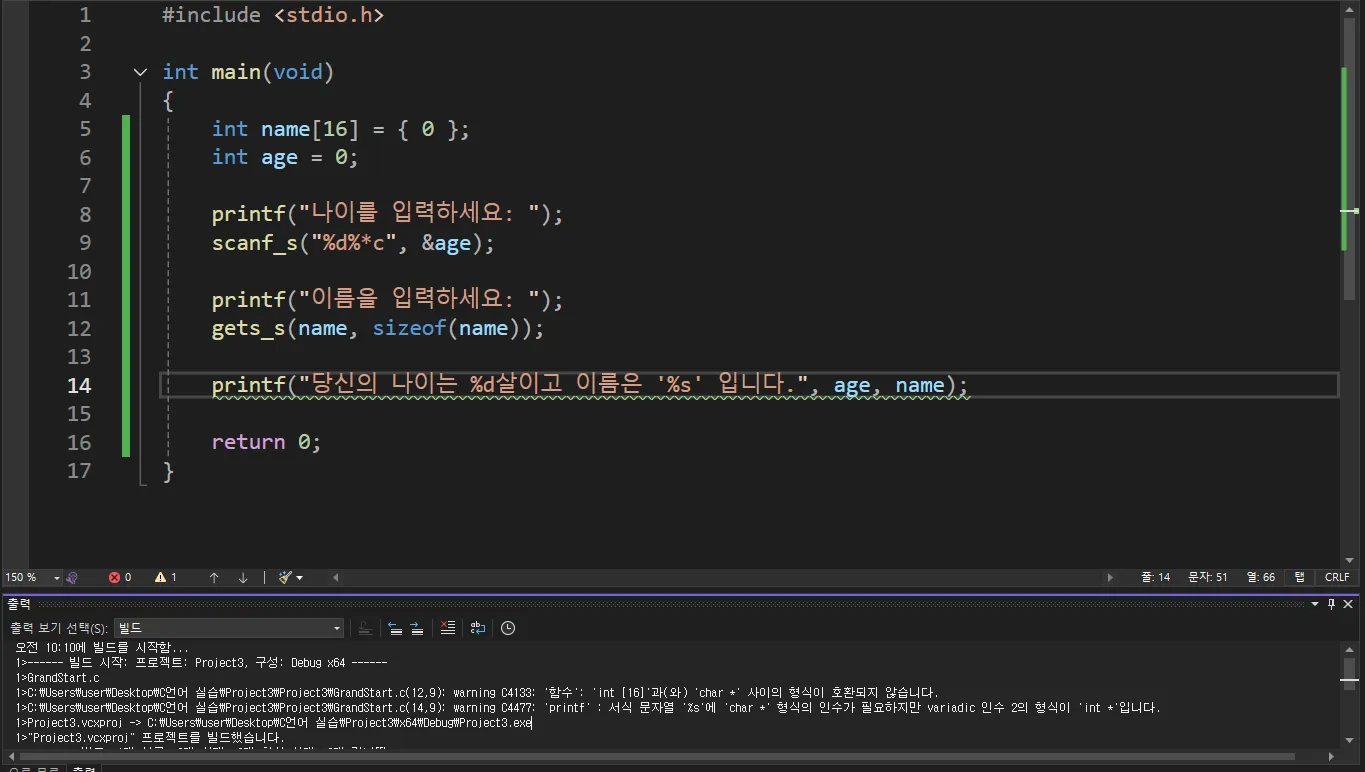Click the purple code health indicator icon
1365x772 pixels.
point(72,577)
